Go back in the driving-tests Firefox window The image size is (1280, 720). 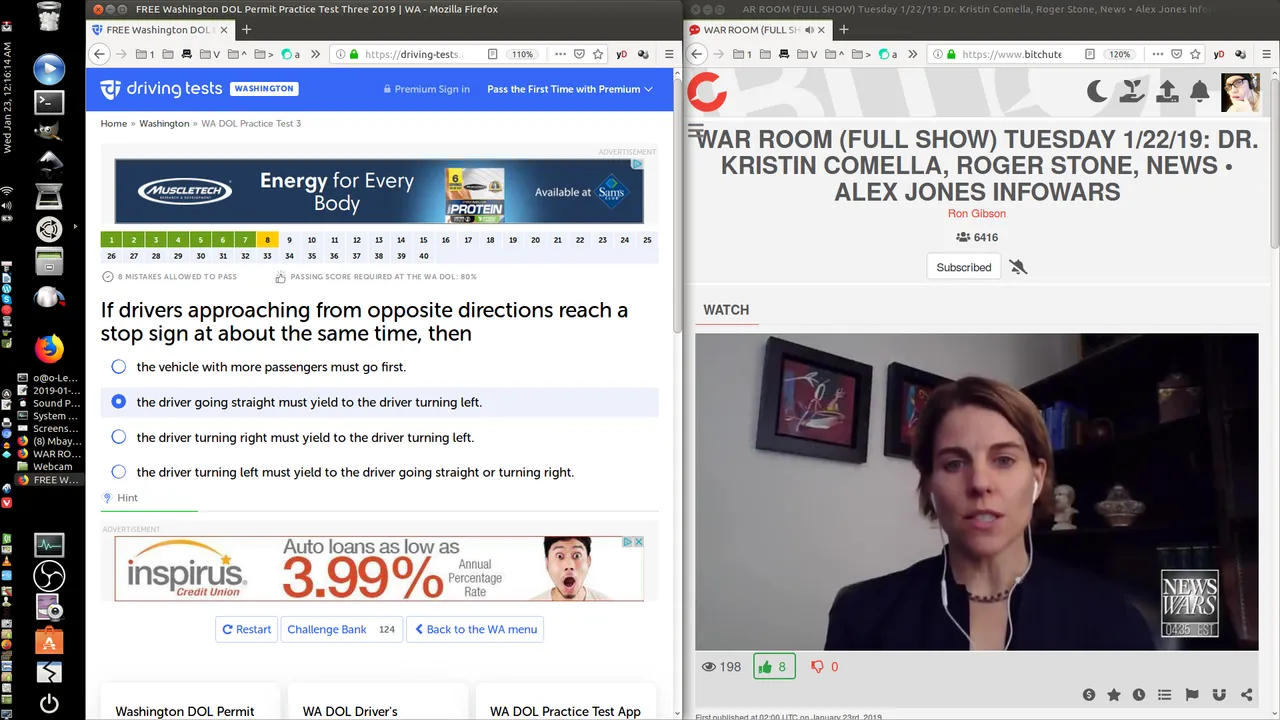(x=99, y=54)
